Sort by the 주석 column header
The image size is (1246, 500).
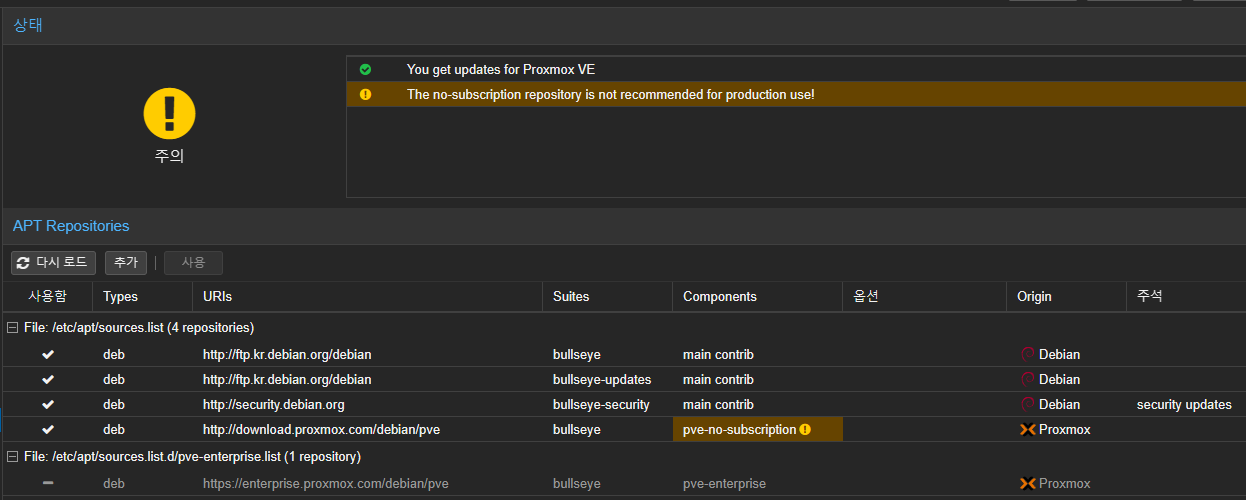tap(1186, 297)
